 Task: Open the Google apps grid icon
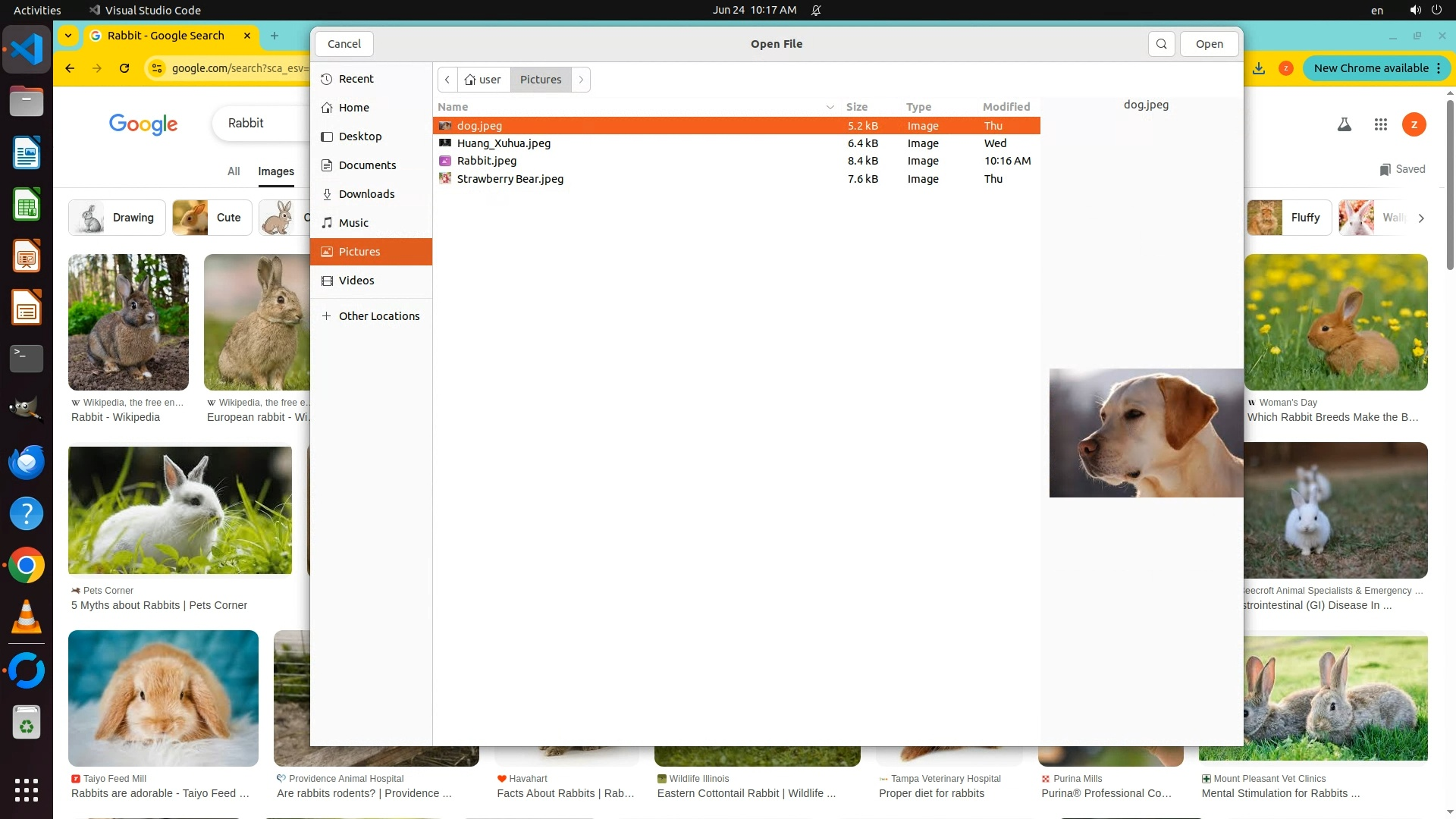1380,124
